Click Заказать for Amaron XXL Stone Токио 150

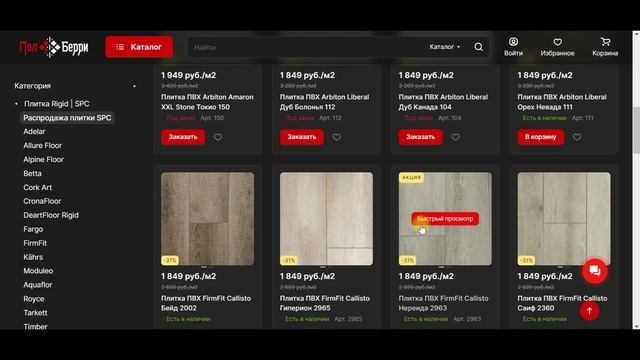[x=183, y=137]
